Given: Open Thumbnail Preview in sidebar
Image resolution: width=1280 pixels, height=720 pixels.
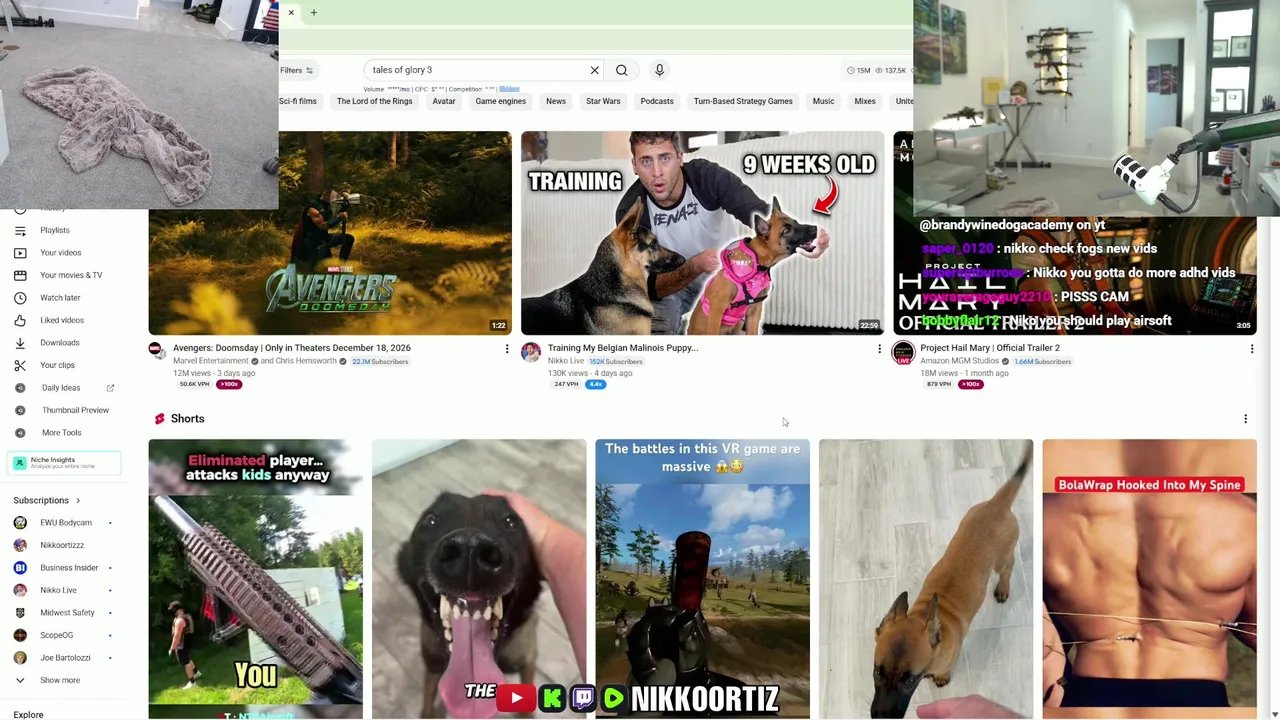Looking at the screenshot, I should pyautogui.click(x=75, y=410).
